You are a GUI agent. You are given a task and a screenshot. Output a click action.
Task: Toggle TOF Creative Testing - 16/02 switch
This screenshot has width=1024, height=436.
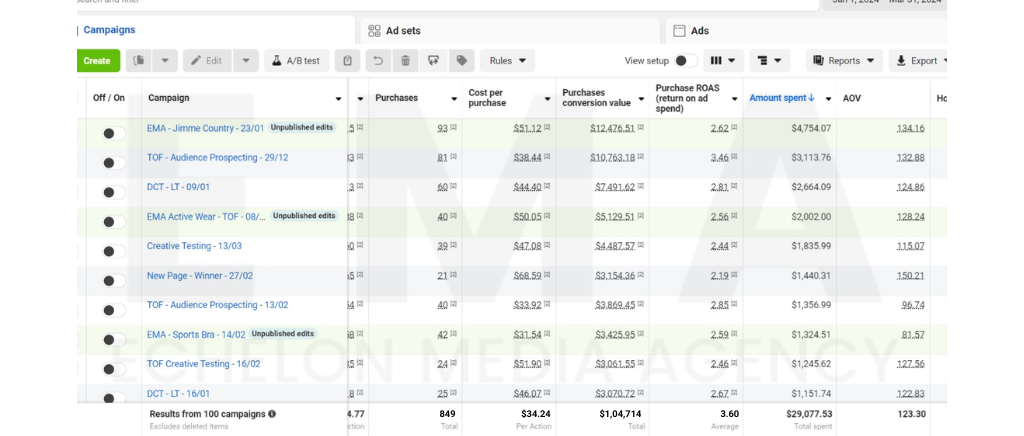(x=114, y=369)
